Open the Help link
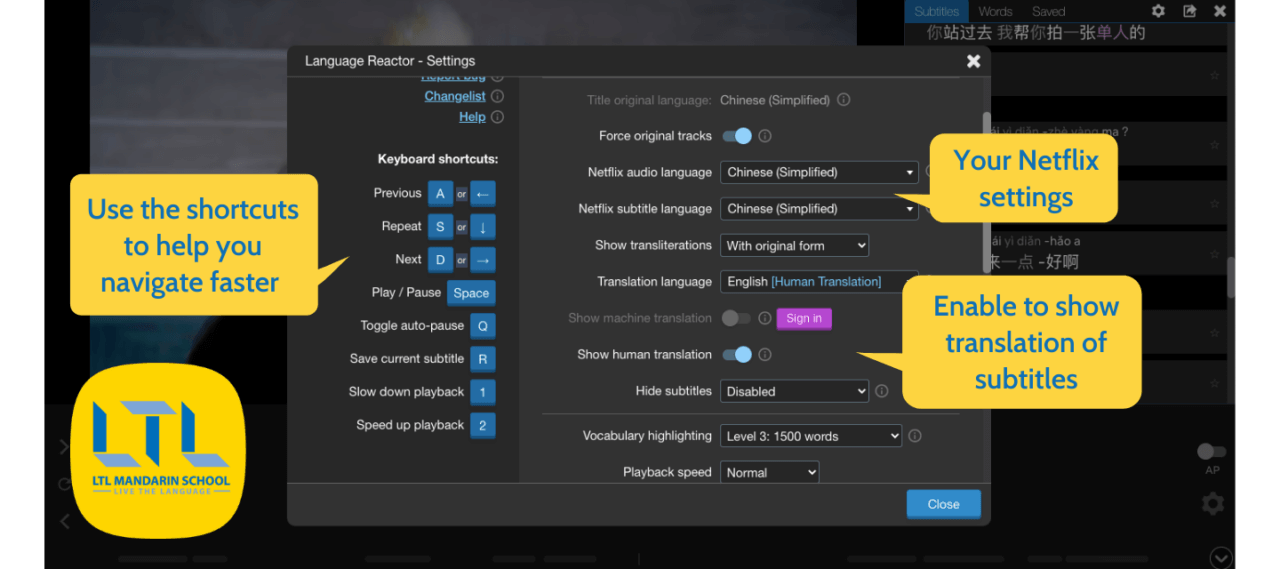1280x569 pixels. (x=472, y=117)
